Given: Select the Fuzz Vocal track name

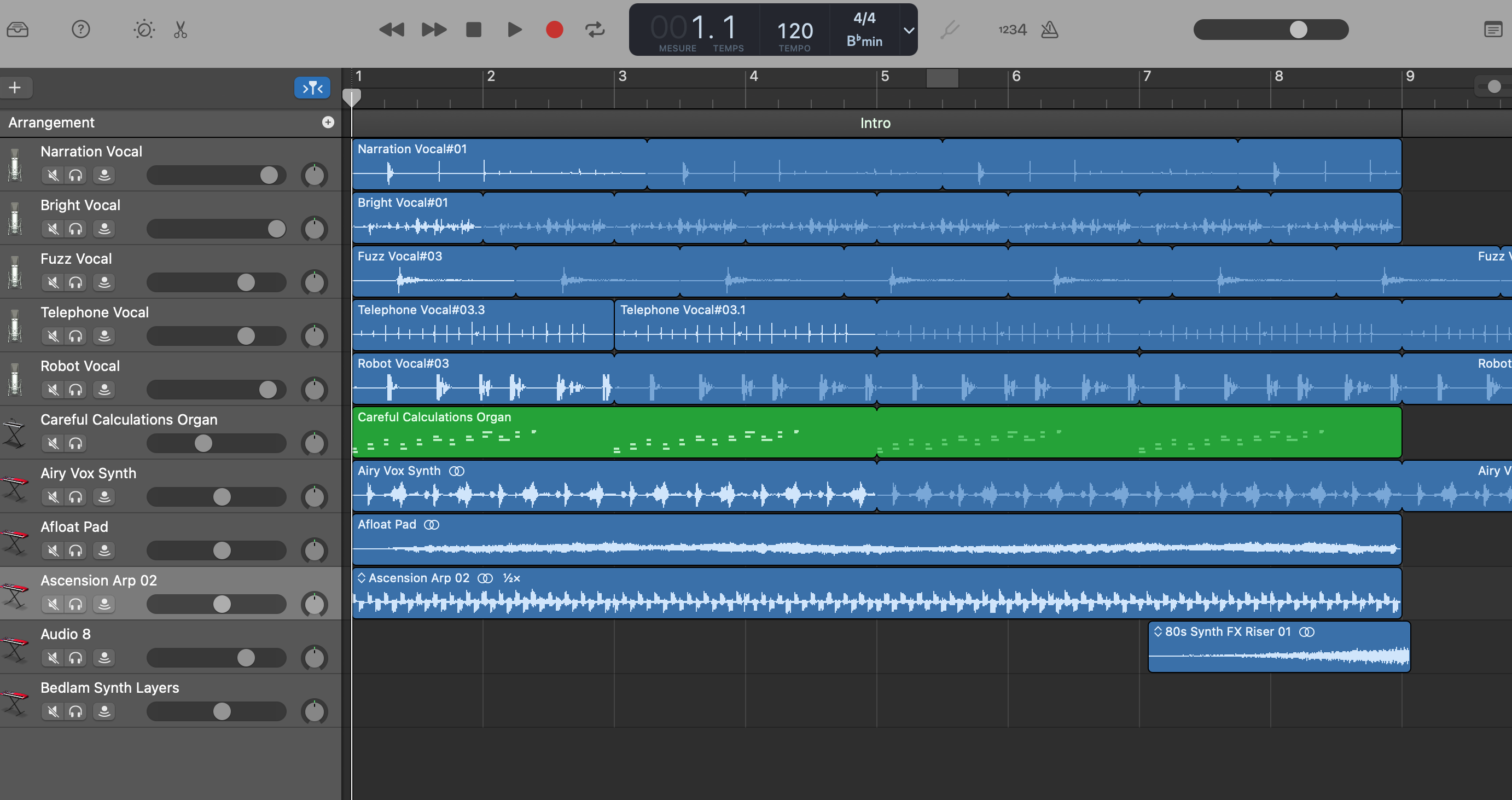Looking at the screenshot, I should (x=76, y=259).
